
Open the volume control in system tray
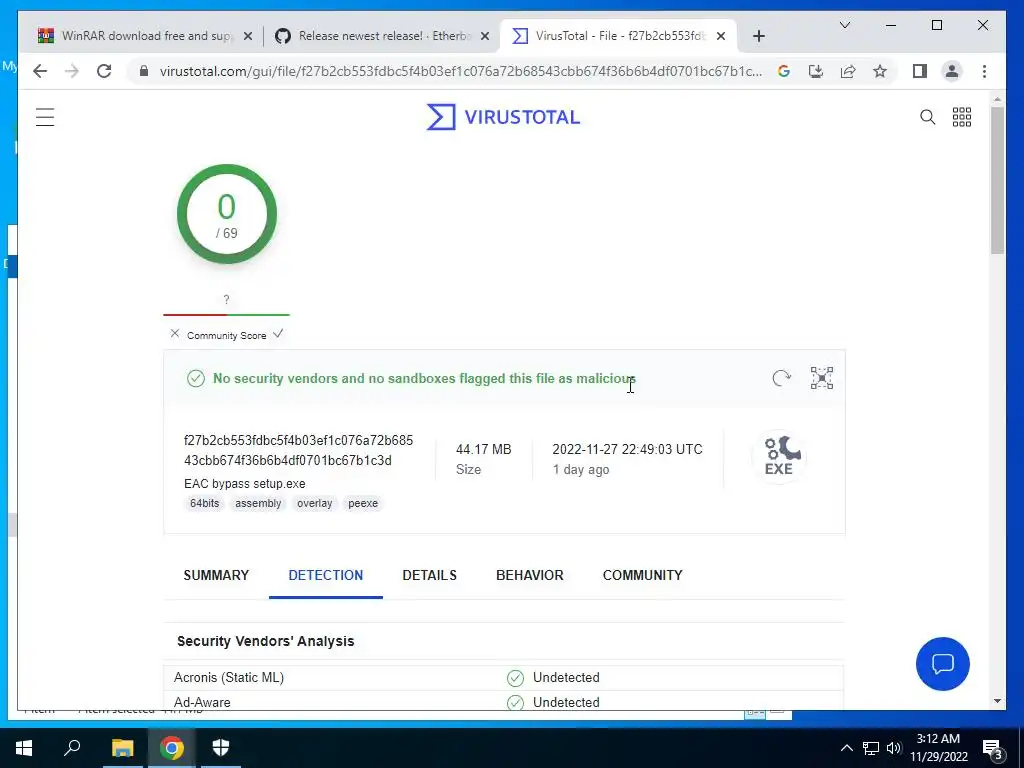click(894, 748)
